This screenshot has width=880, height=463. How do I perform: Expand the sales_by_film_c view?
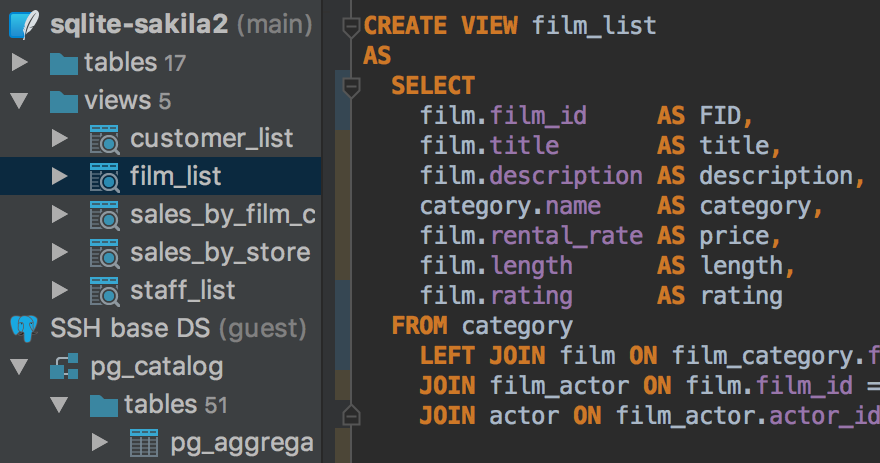(x=59, y=214)
